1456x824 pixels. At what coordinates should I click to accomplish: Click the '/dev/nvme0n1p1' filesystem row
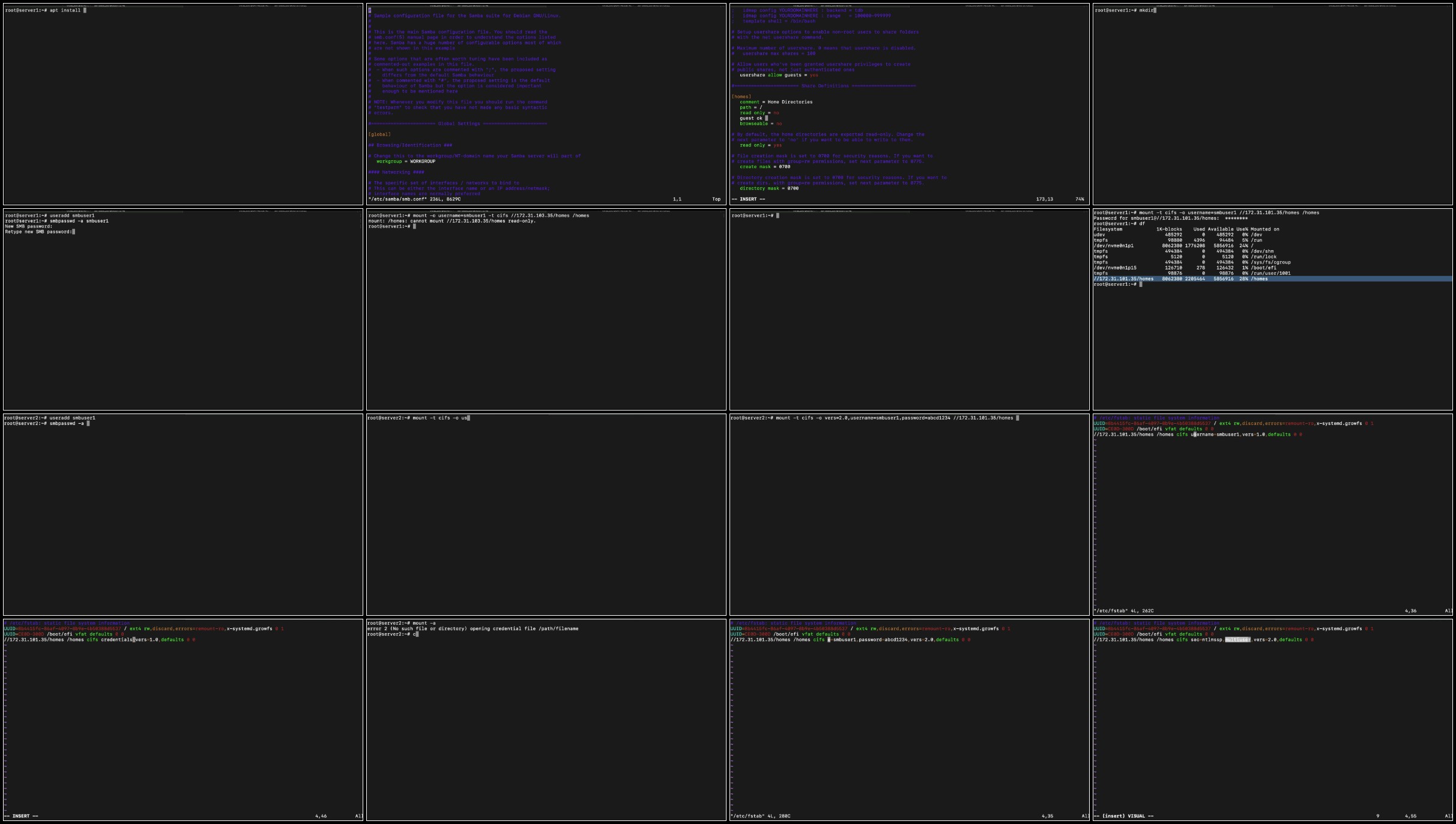point(1174,246)
